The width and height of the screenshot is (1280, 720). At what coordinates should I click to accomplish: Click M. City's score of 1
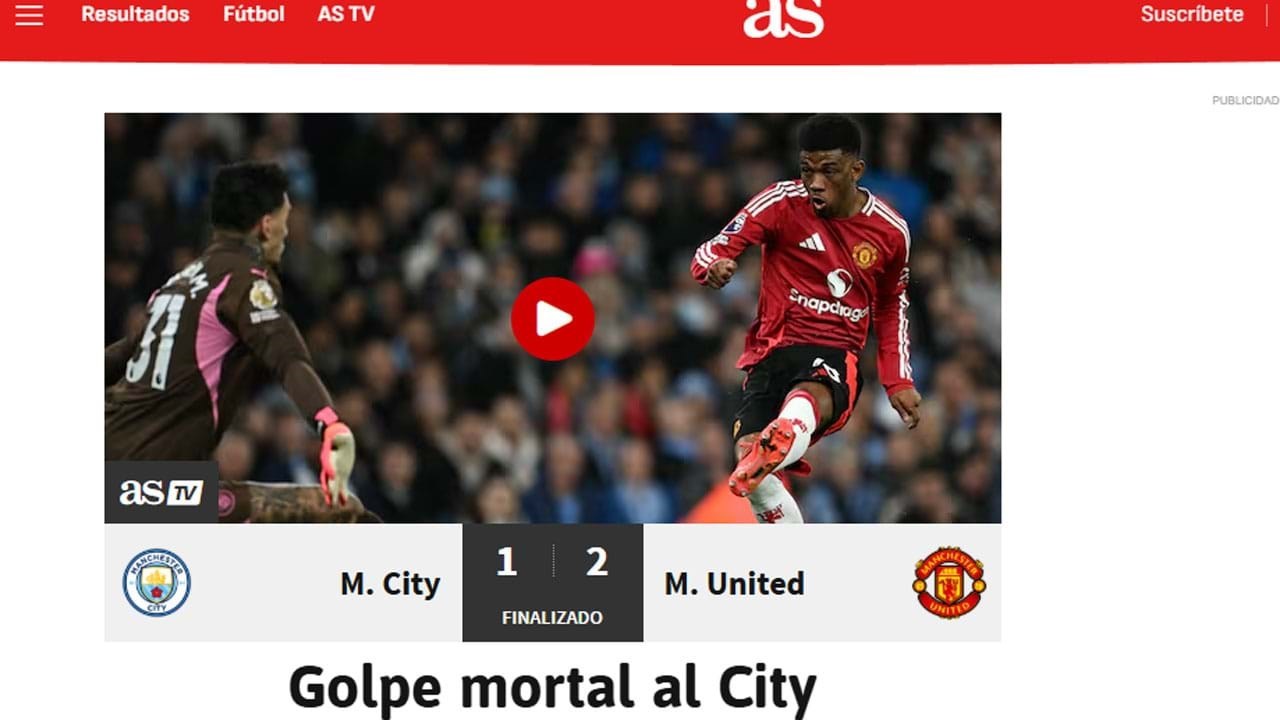(507, 562)
